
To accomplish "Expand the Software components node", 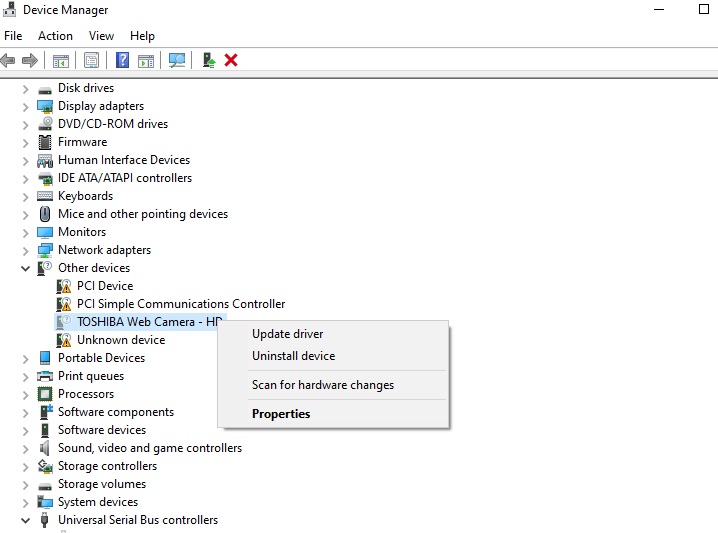I will coord(26,413).
